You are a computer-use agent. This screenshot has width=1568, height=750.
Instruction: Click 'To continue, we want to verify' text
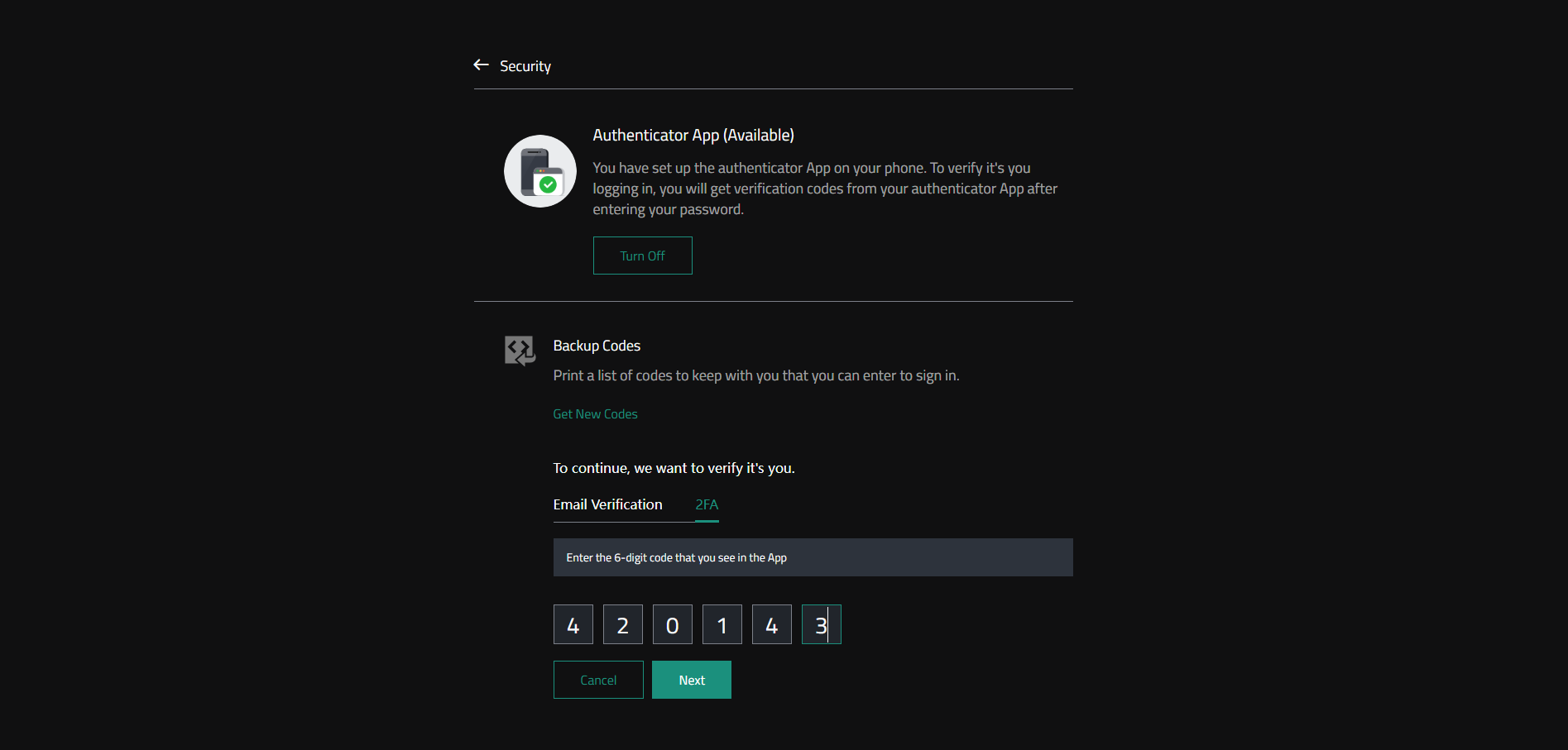[674, 468]
